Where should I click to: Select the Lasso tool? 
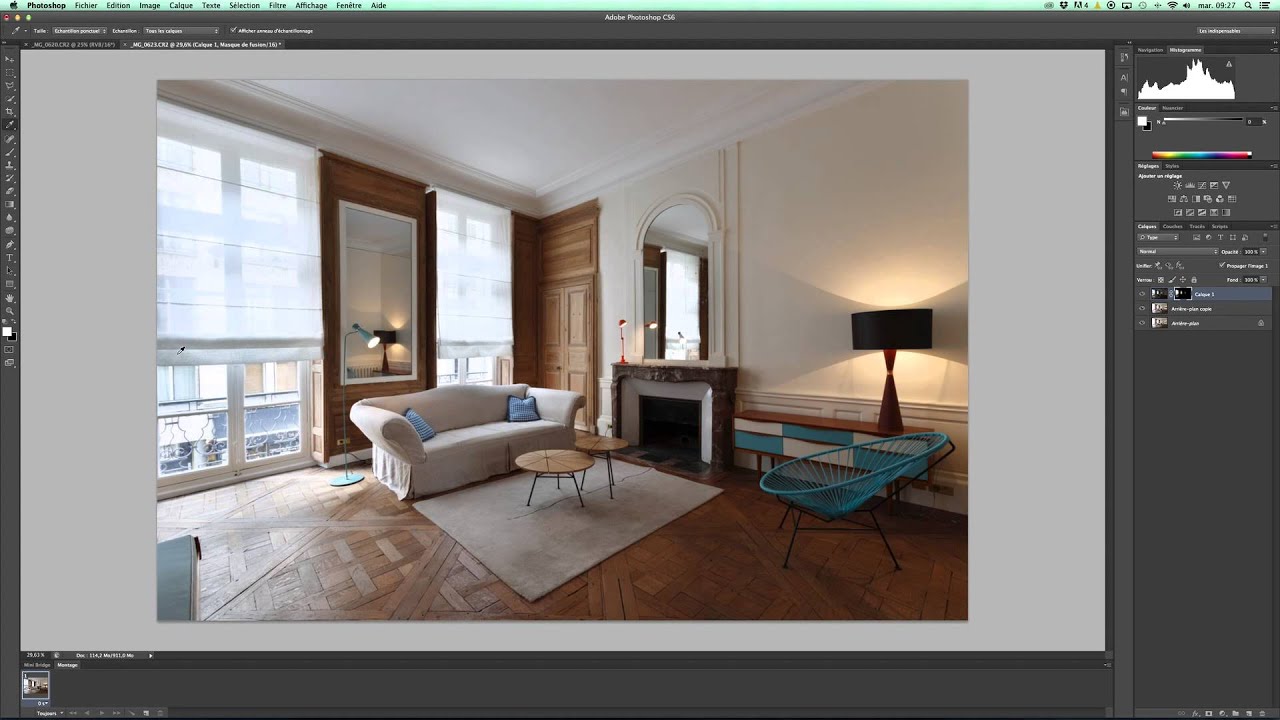[9, 85]
